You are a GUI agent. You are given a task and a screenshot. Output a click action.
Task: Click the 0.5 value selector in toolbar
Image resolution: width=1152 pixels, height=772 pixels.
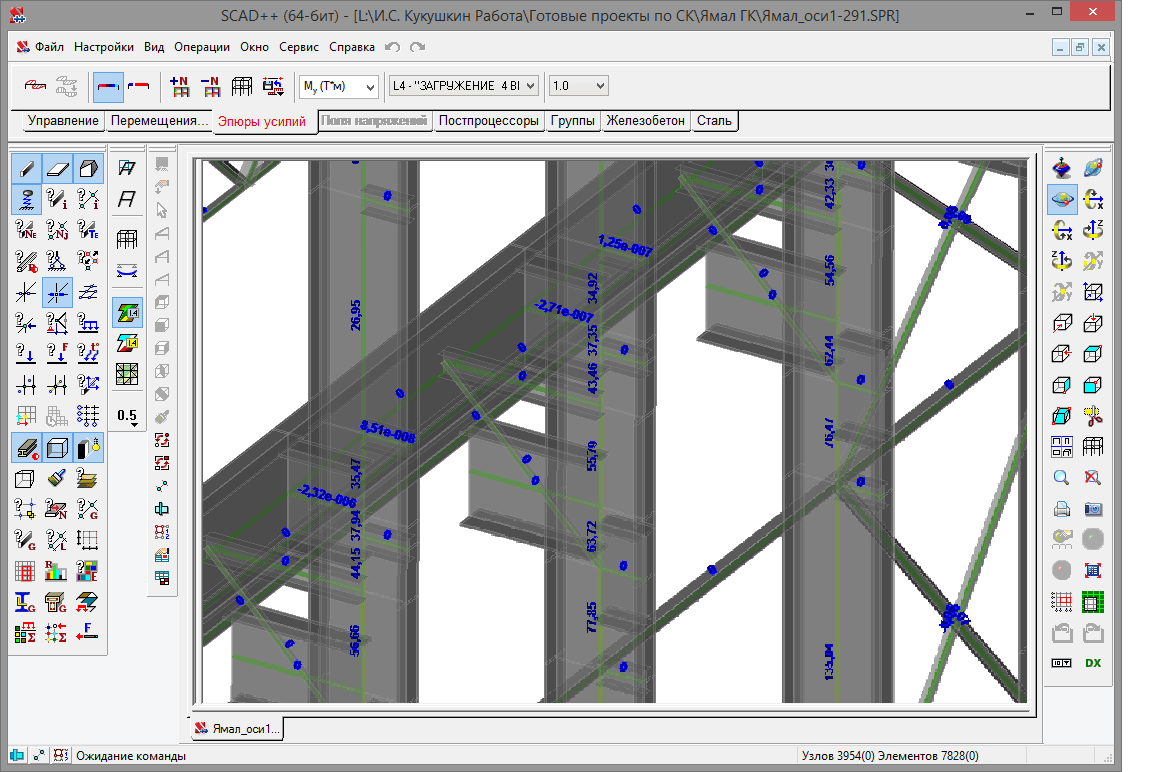127,416
